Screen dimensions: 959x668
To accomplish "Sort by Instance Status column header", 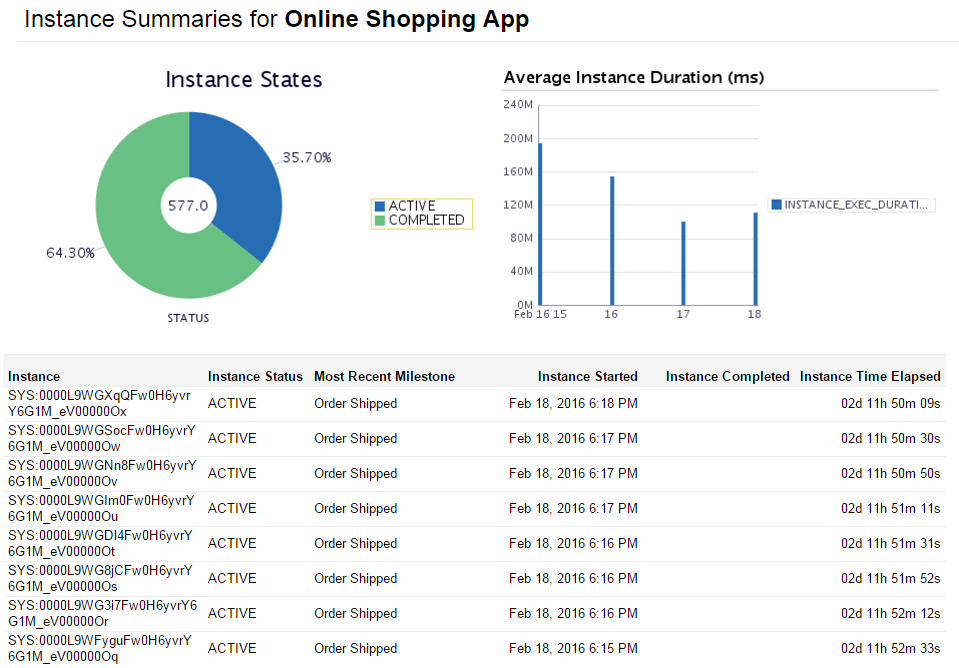I will click(255, 377).
